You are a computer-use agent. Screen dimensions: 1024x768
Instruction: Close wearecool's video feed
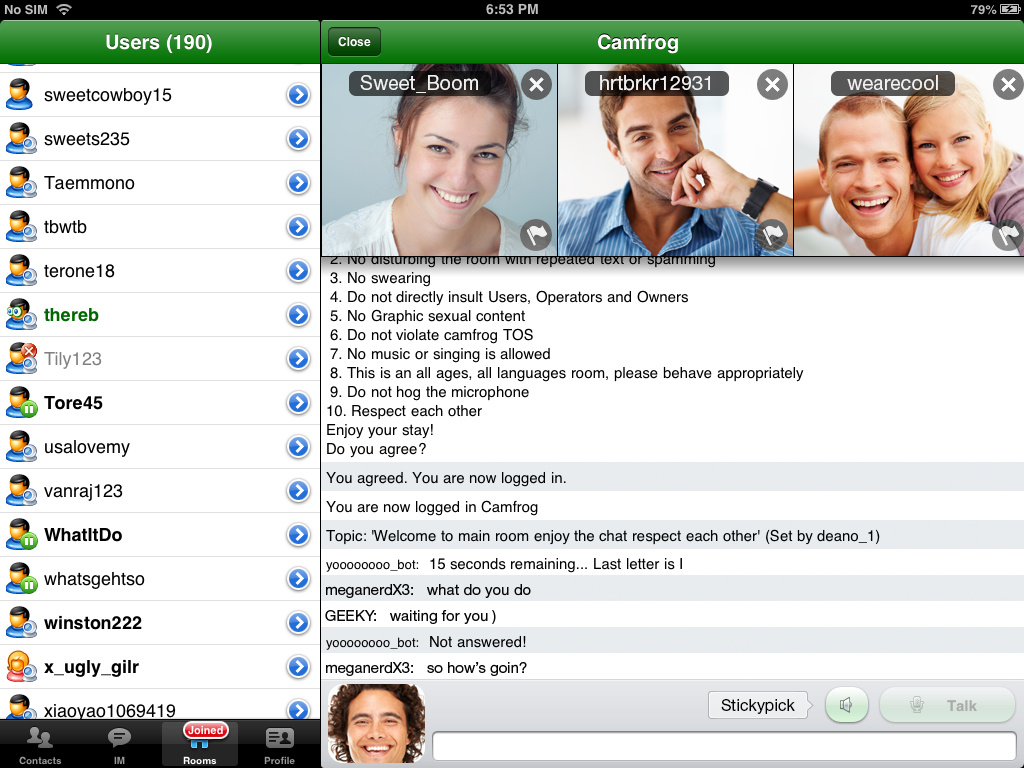coord(1008,84)
